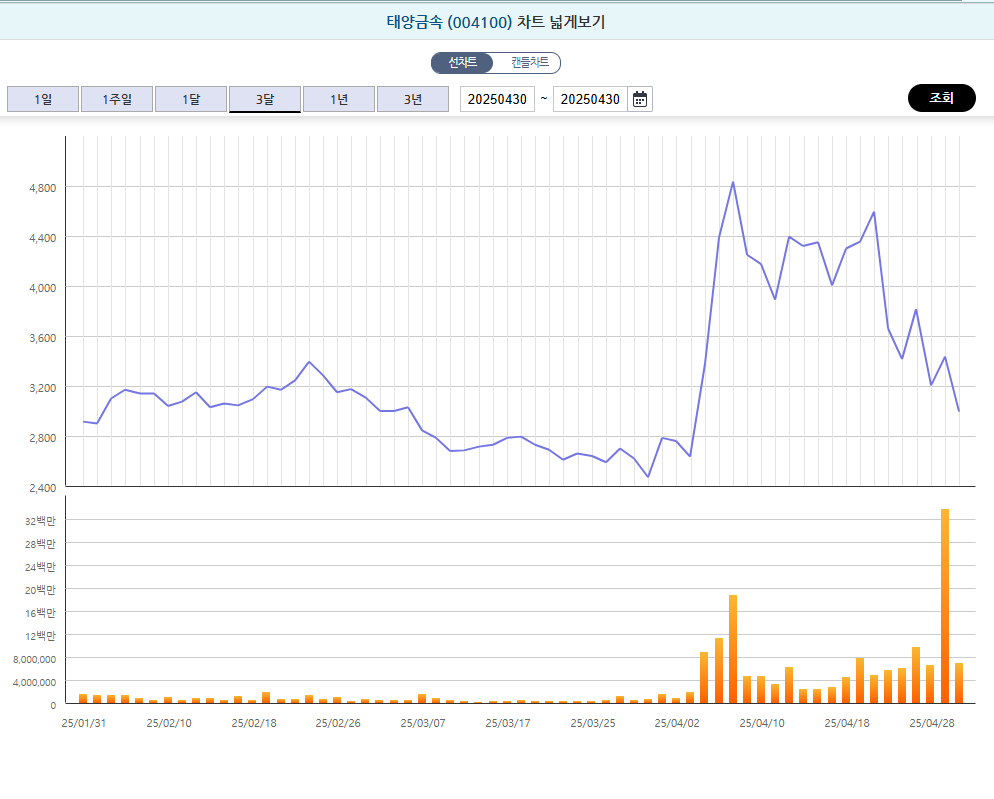The height and width of the screenshot is (799, 994).
Task: Click the 25/01/31 date axis label
Action: click(x=84, y=723)
